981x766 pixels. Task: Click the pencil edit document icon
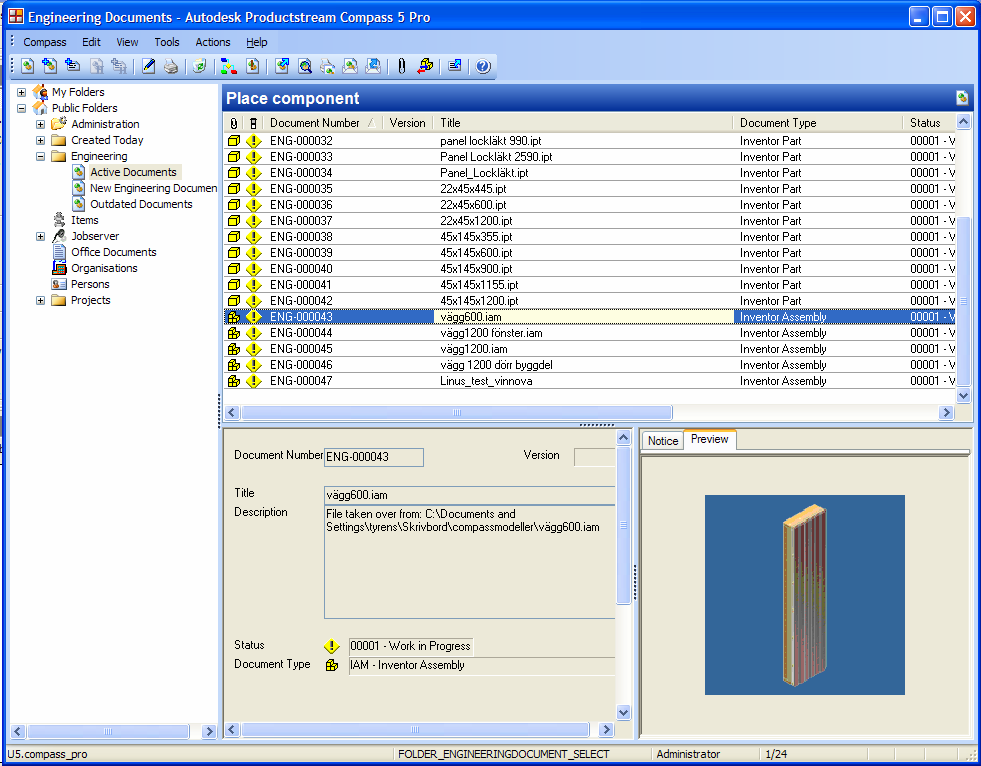tap(148, 66)
